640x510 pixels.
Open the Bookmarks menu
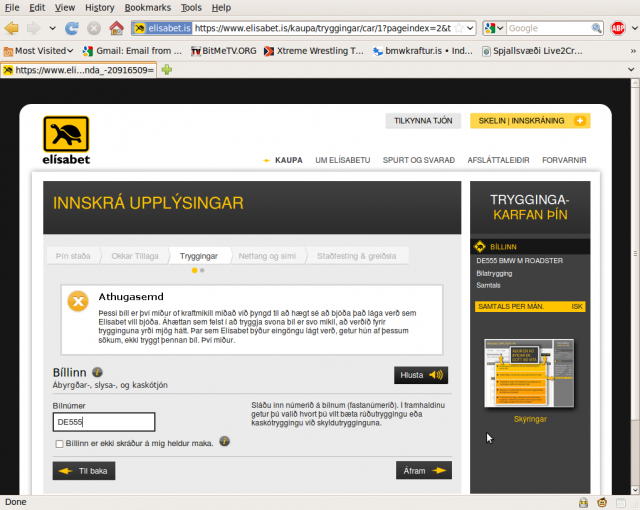(x=147, y=7)
